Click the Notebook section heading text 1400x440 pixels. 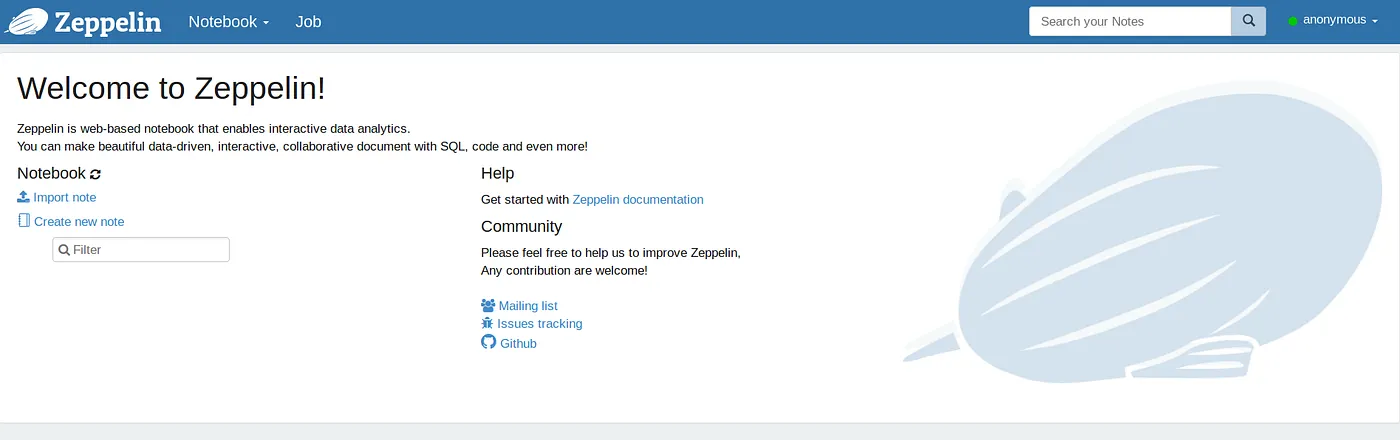tap(52, 173)
